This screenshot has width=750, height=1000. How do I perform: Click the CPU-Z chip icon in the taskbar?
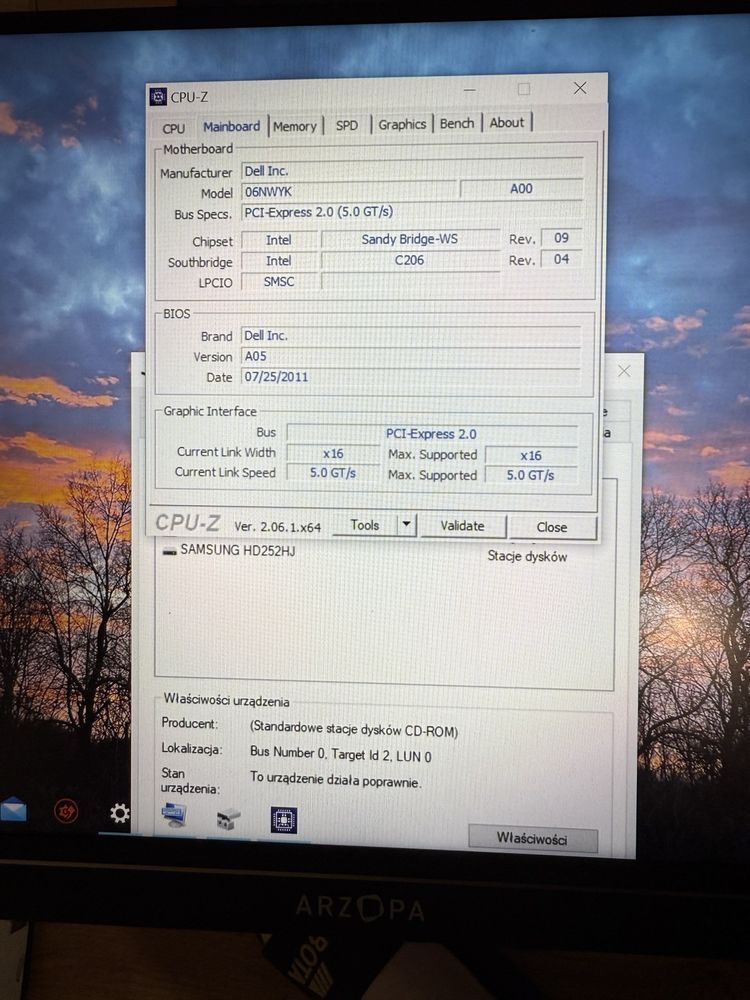coord(284,820)
